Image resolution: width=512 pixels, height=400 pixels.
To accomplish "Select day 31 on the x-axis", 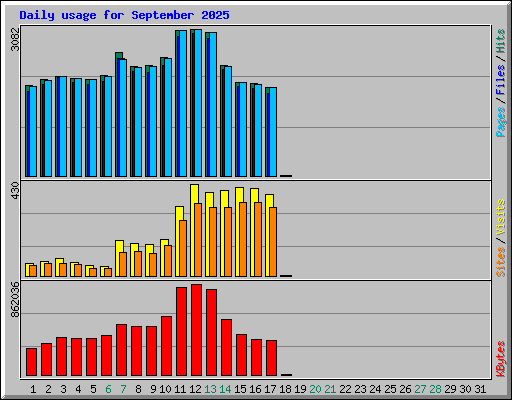I will [x=480, y=389].
